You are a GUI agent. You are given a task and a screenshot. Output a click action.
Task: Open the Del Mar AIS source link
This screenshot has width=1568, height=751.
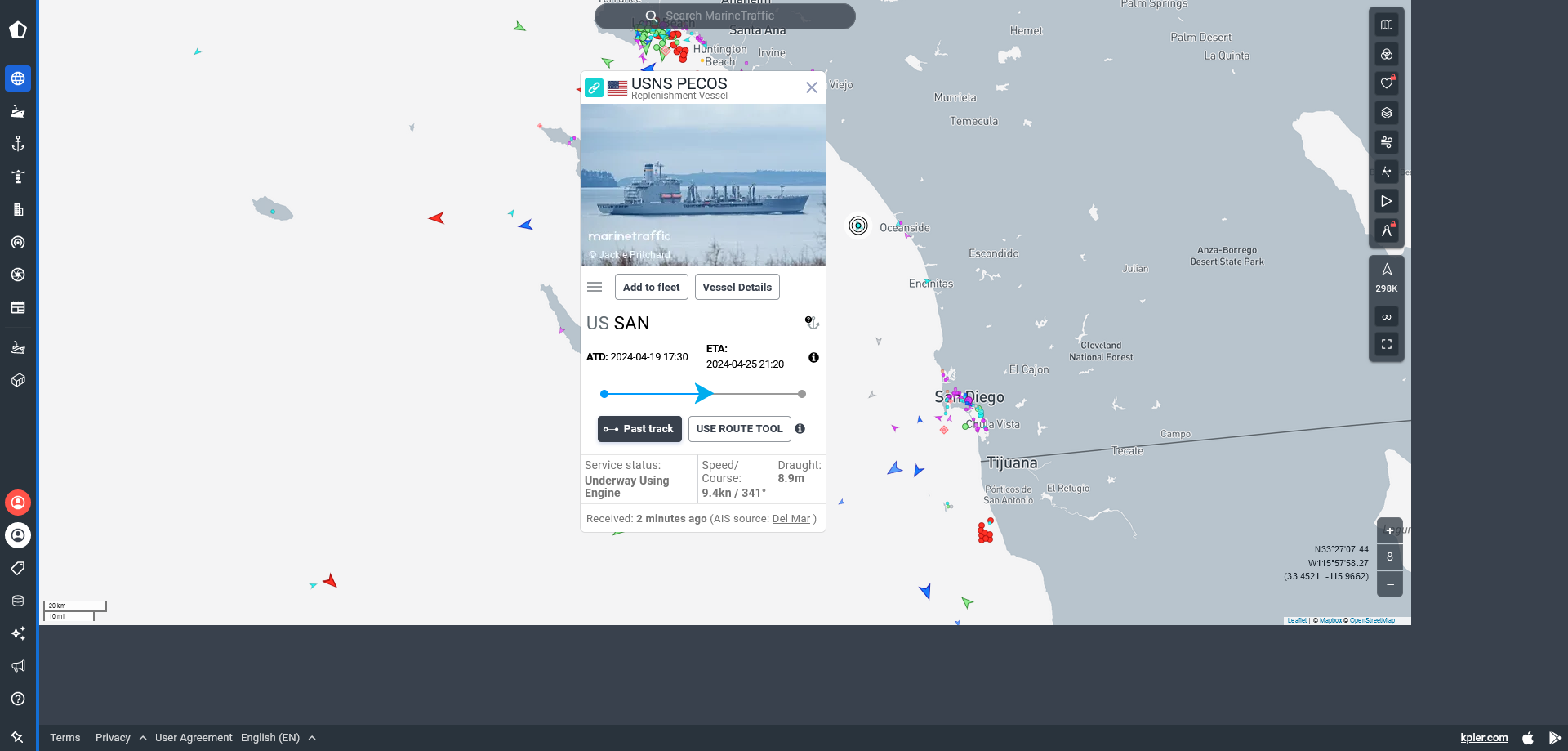tap(791, 519)
